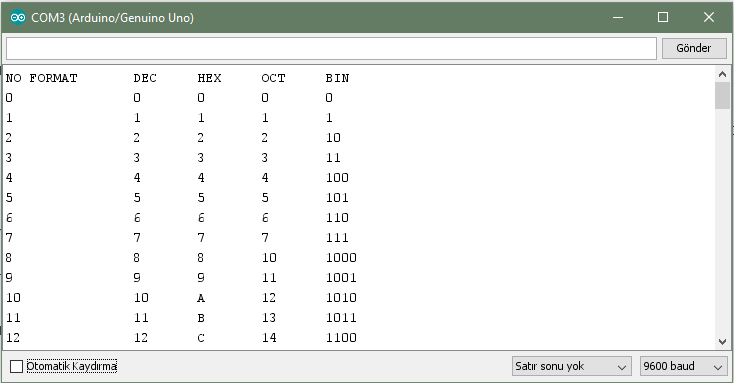Click the BIN column header text

(x=338, y=78)
